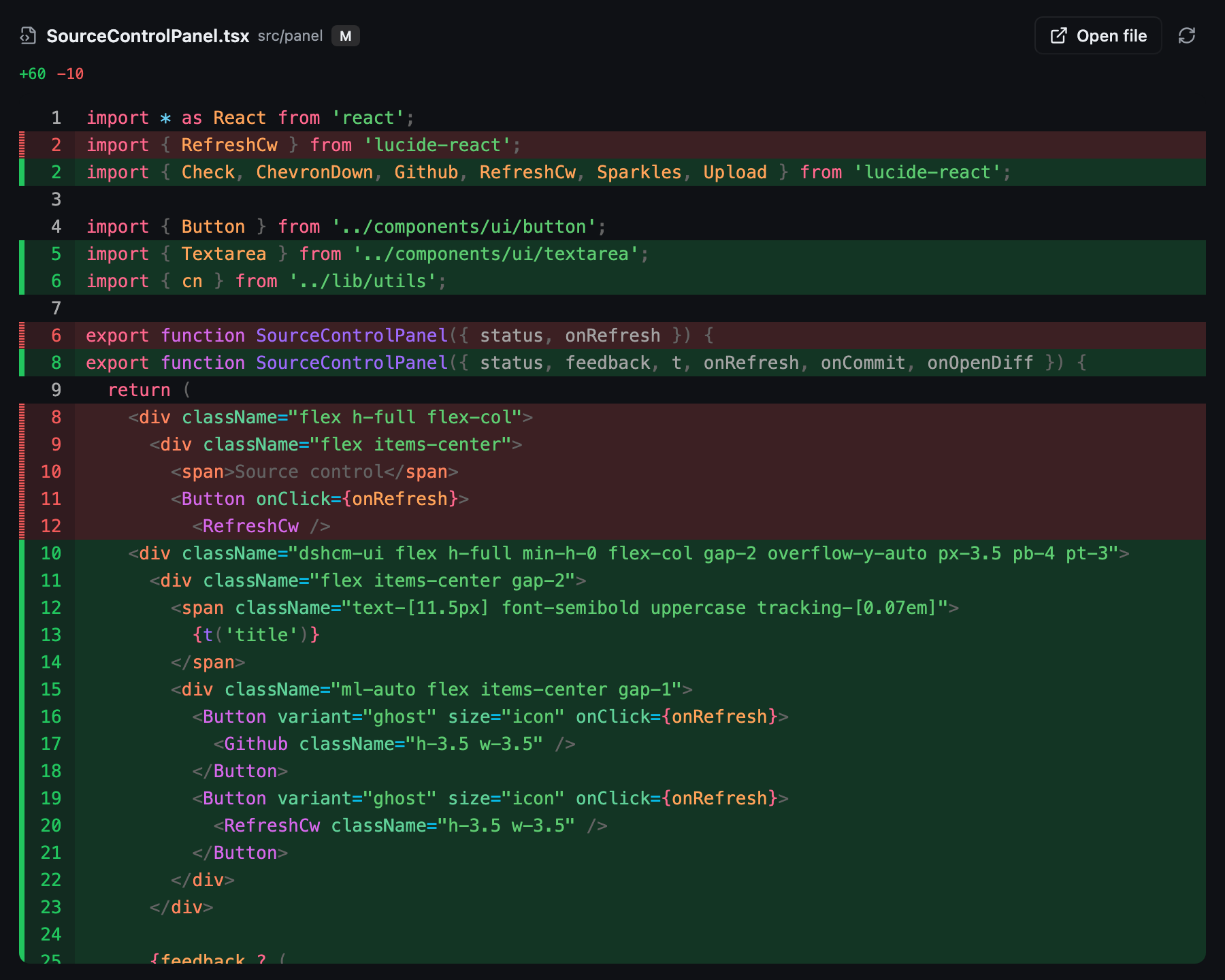
Task: Click the refresh icon at top right
Action: [1187, 35]
